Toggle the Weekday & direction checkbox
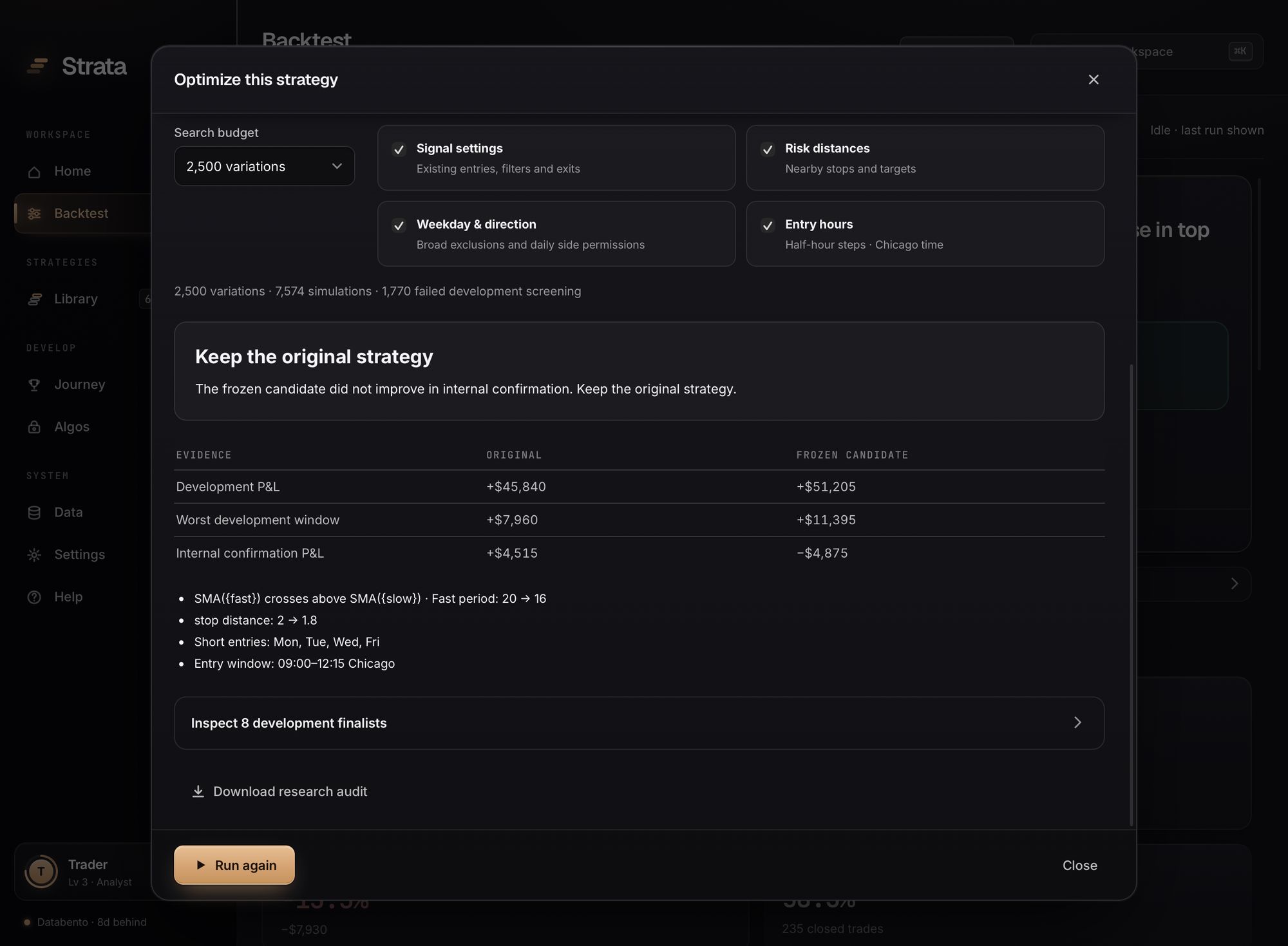Viewport: 1288px width, 946px height. tap(399, 226)
